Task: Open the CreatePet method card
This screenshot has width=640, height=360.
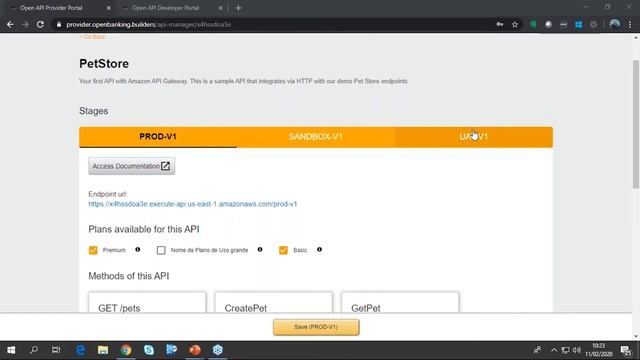Action: (x=273, y=302)
